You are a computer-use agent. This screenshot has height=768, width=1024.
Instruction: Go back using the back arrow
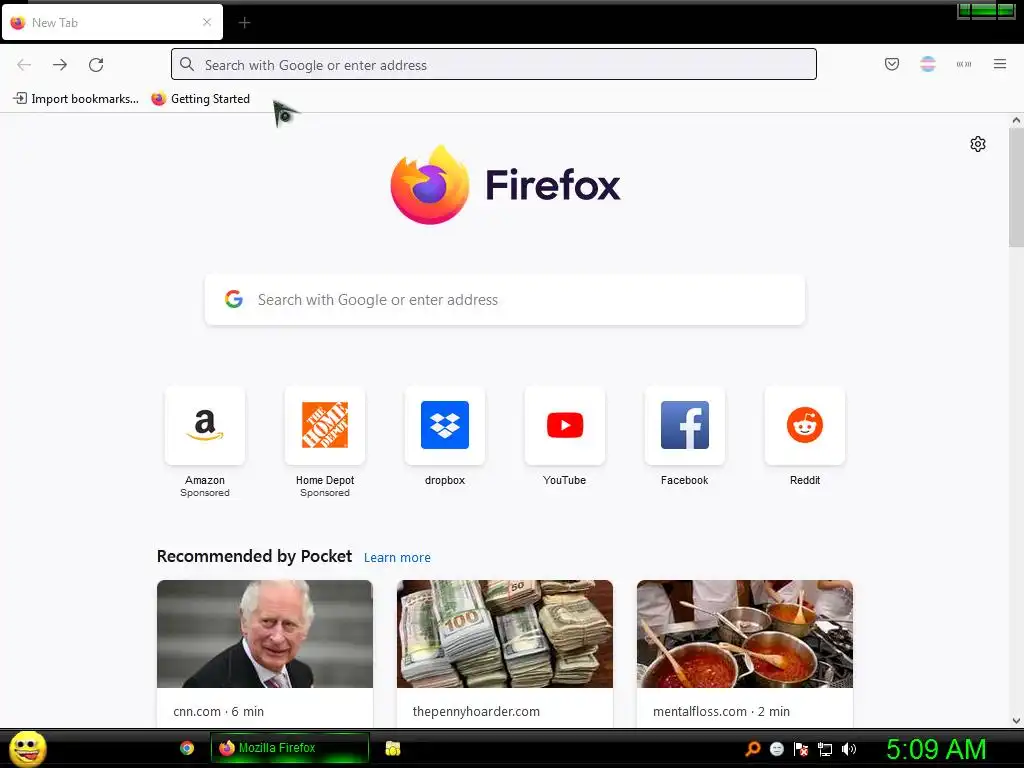point(24,65)
